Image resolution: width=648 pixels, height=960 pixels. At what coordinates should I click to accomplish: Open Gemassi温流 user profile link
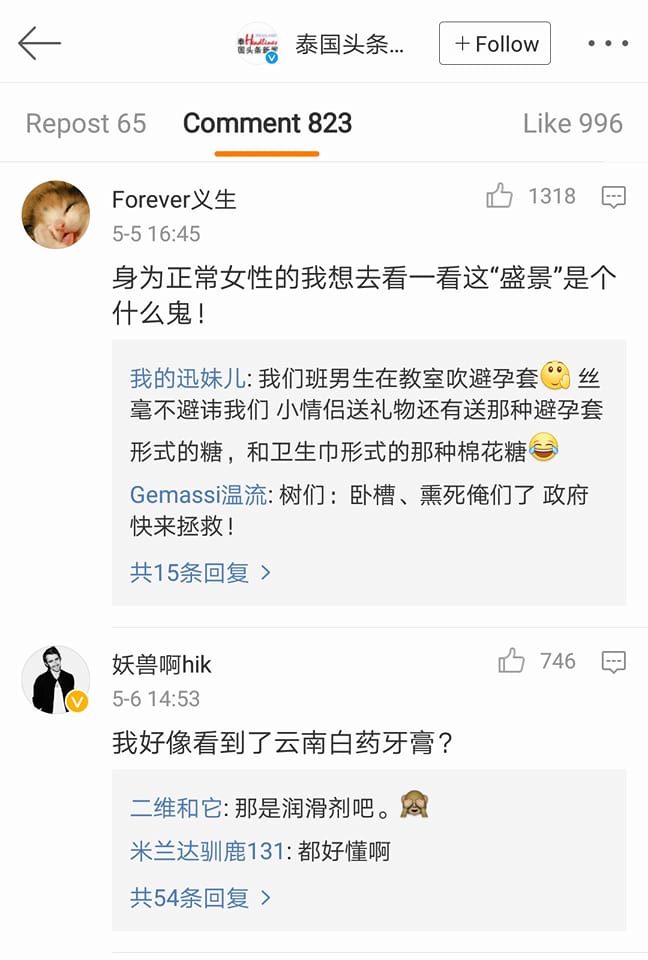tap(199, 495)
